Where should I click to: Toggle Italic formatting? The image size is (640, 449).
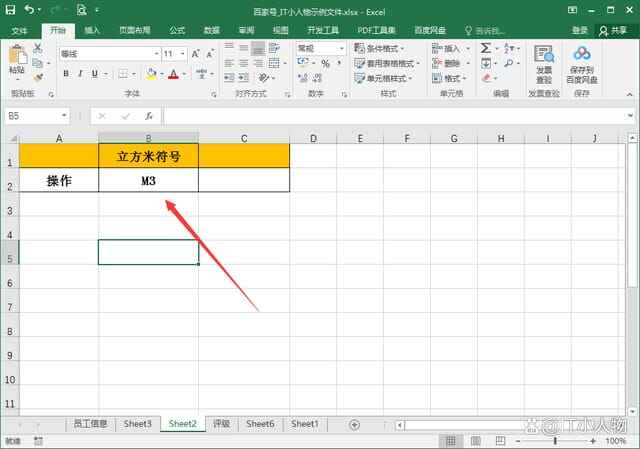tap(81, 74)
